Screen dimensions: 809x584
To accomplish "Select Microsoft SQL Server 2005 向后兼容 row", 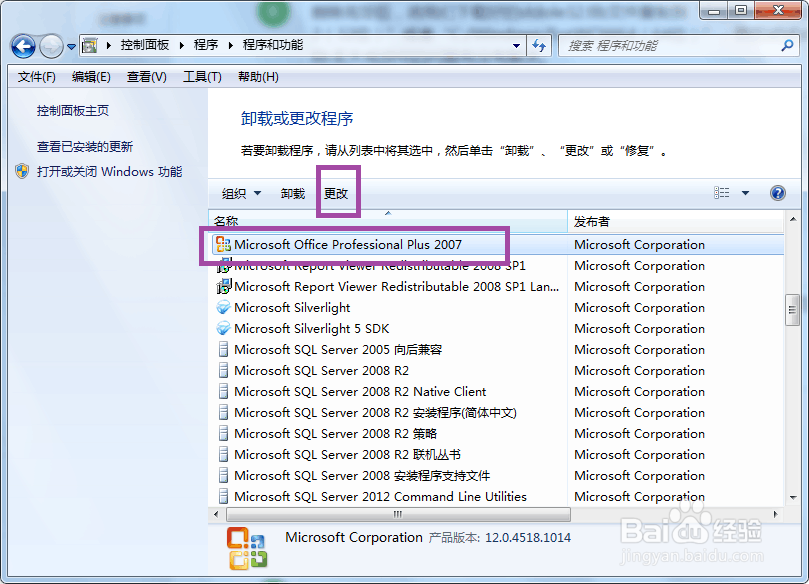I will (497, 350).
